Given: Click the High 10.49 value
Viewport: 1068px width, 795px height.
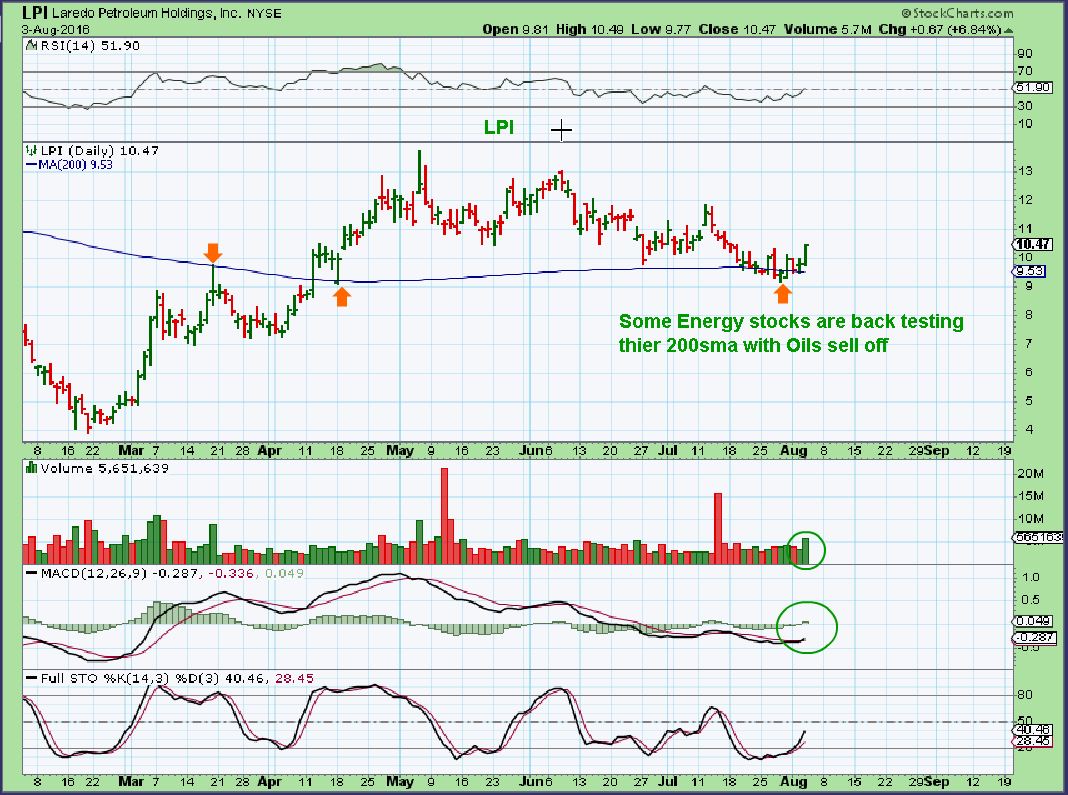Looking at the screenshot, I should 590,29.
